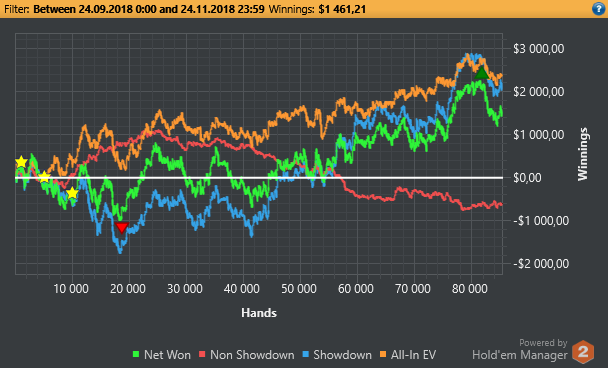Viewport: 608px width, 368px height.
Task: Click the $2 000,00 axis label
Action: [539, 92]
